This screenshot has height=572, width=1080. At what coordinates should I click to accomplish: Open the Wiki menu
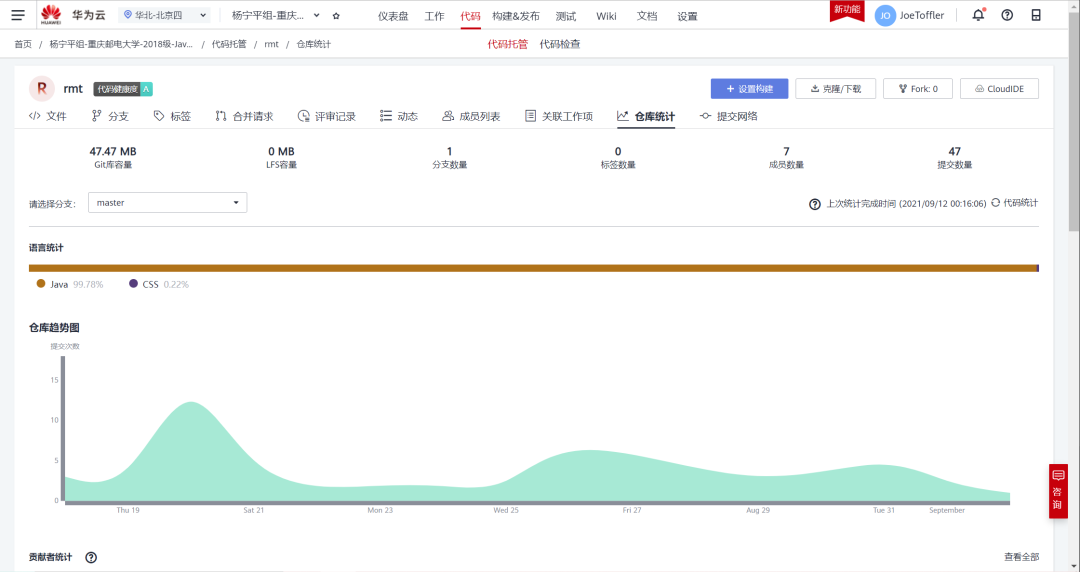606,16
